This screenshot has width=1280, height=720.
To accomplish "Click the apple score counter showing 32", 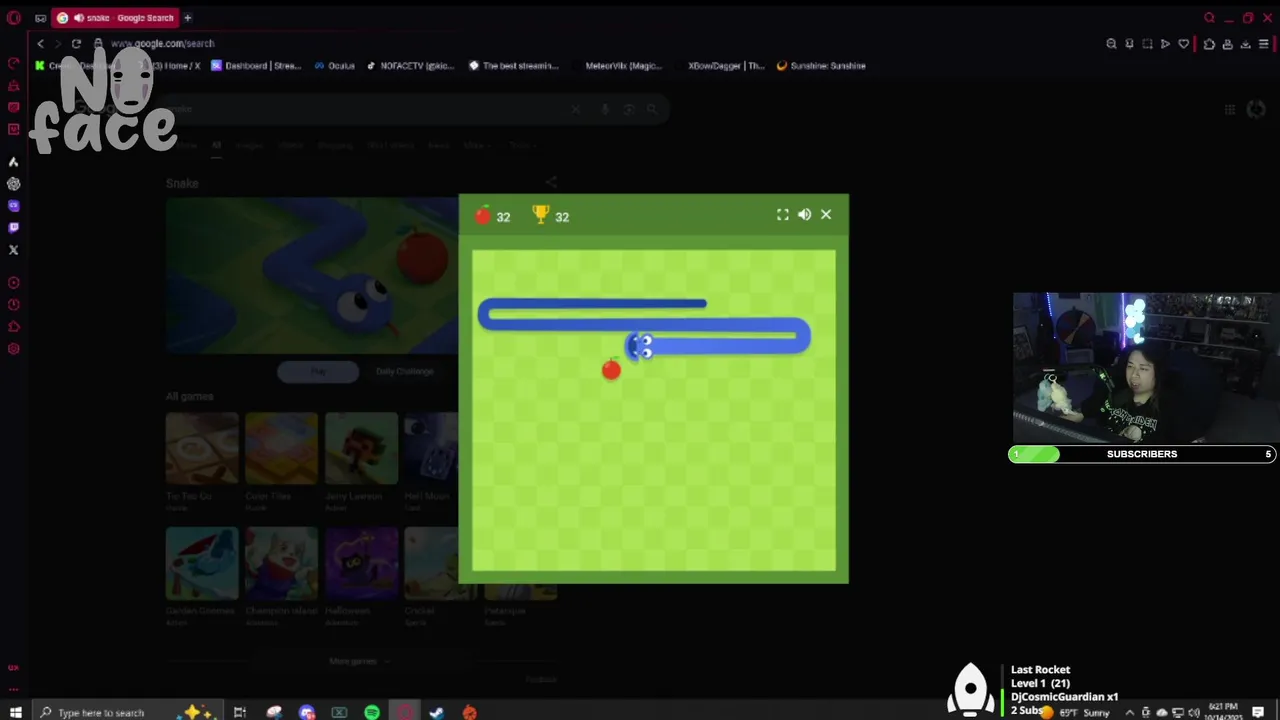I will (492, 216).
